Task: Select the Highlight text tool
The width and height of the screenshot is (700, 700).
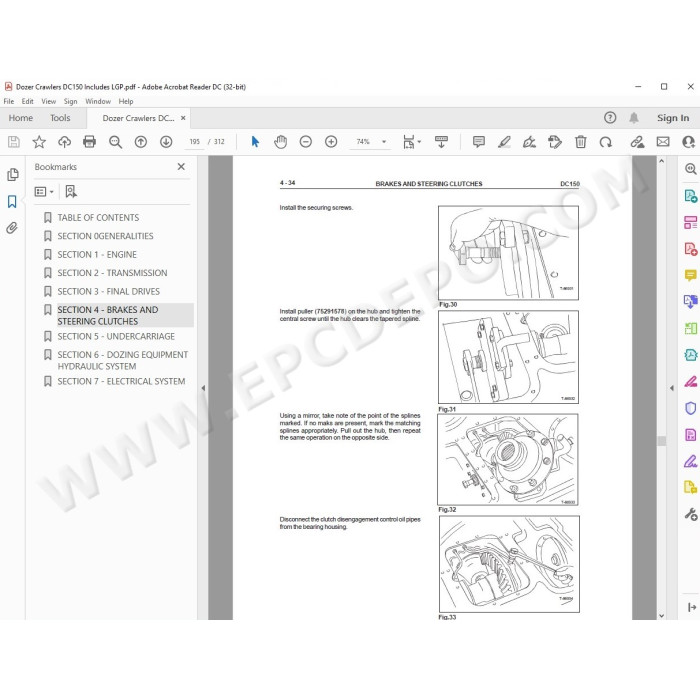Action: tap(504, 142)
